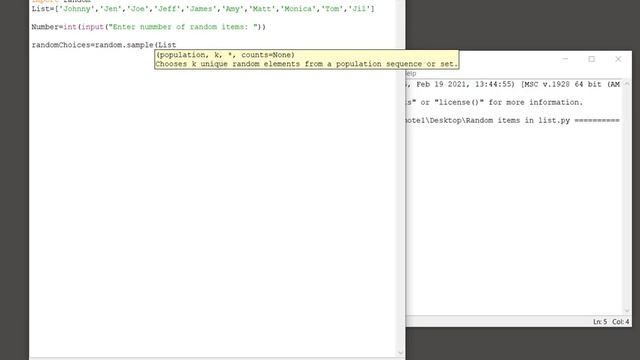Click the calltip description about k unique elements
The width and height of the screenshot is (640, 360).
307,64
